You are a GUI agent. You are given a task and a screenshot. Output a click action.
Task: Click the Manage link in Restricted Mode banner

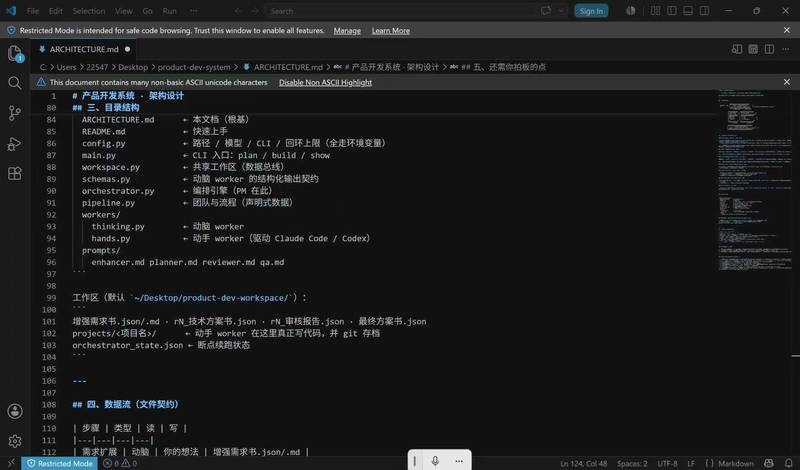pos(347,31)
